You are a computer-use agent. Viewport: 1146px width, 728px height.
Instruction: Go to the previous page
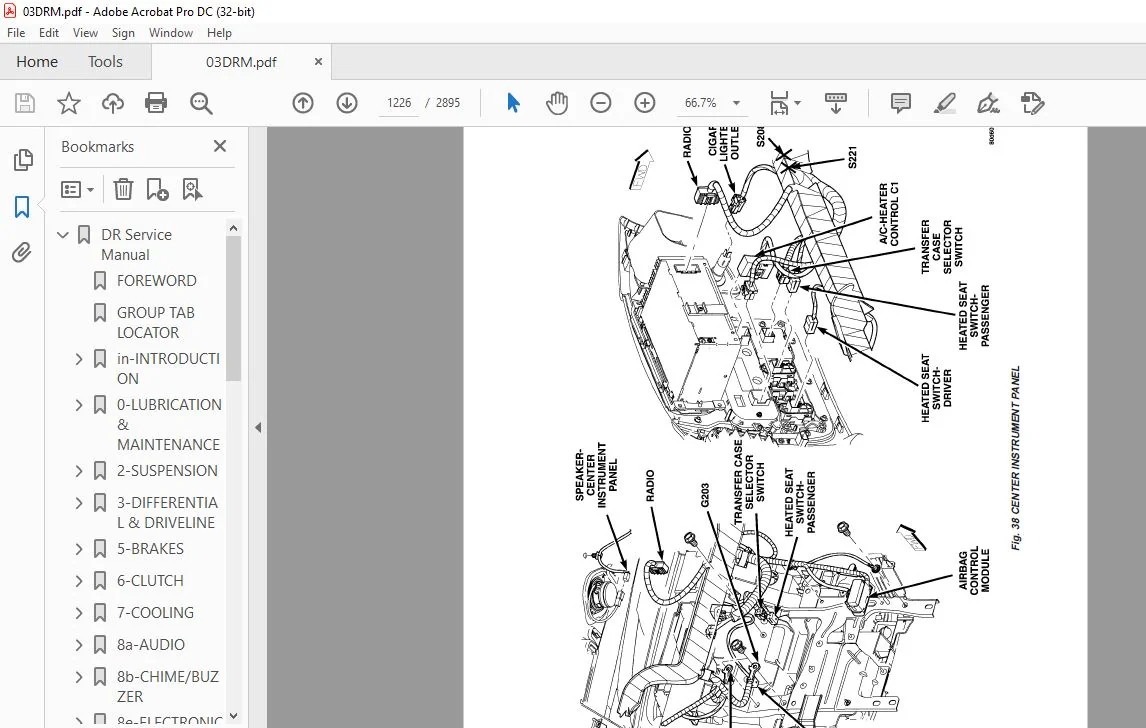tap(303, 103)
